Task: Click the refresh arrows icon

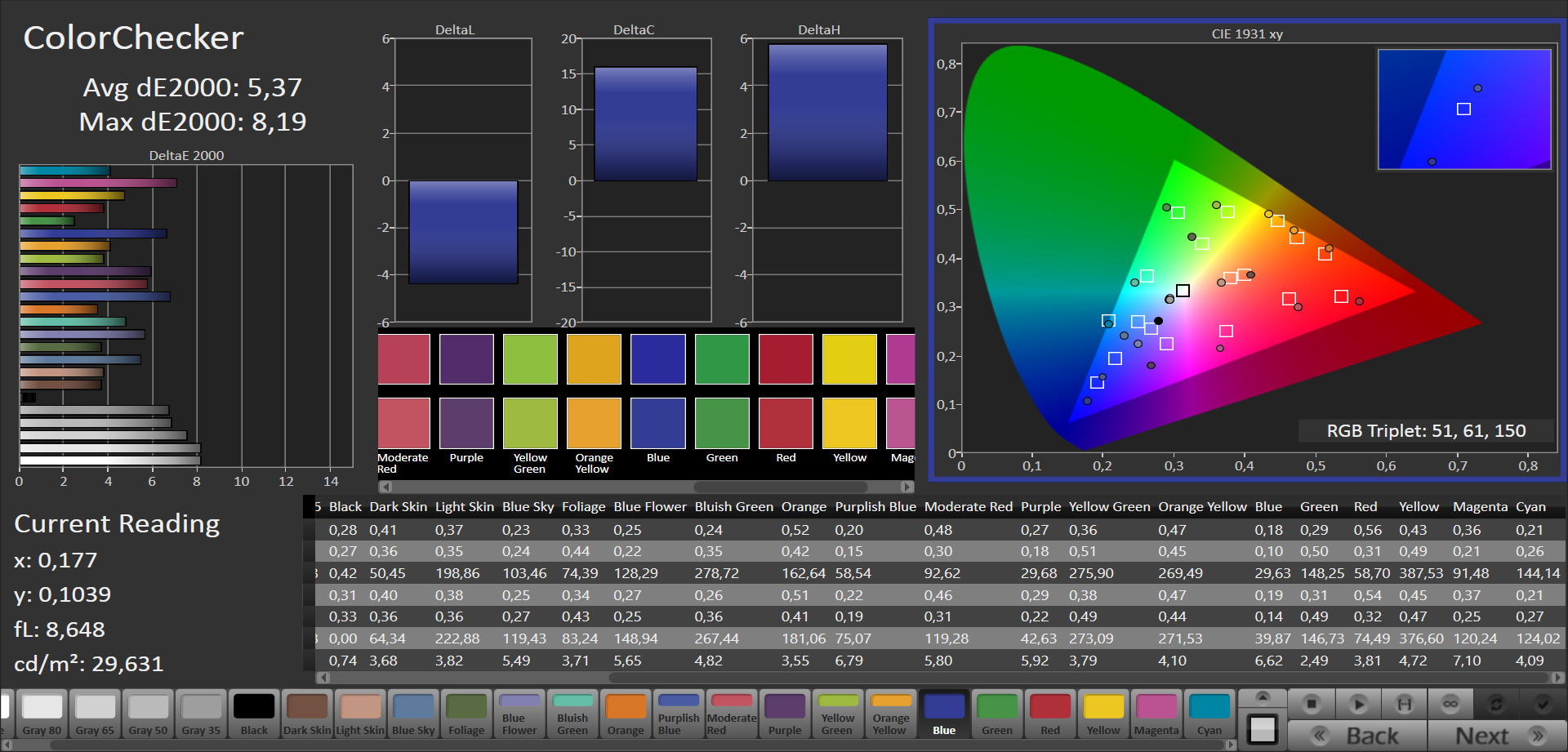Action: [x=1496, y=704]
